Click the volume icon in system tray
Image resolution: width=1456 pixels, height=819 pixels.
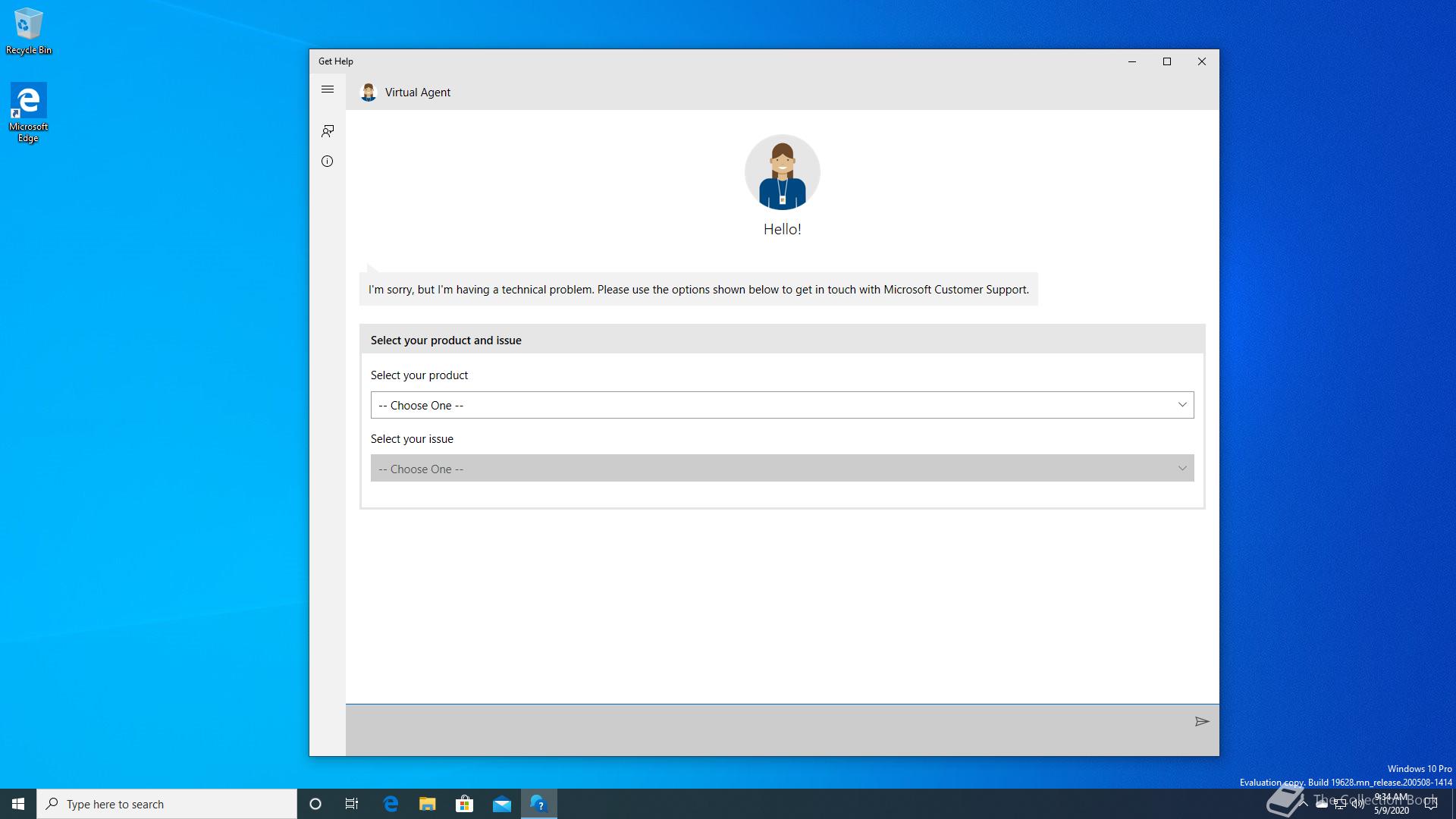(1357, 804)
